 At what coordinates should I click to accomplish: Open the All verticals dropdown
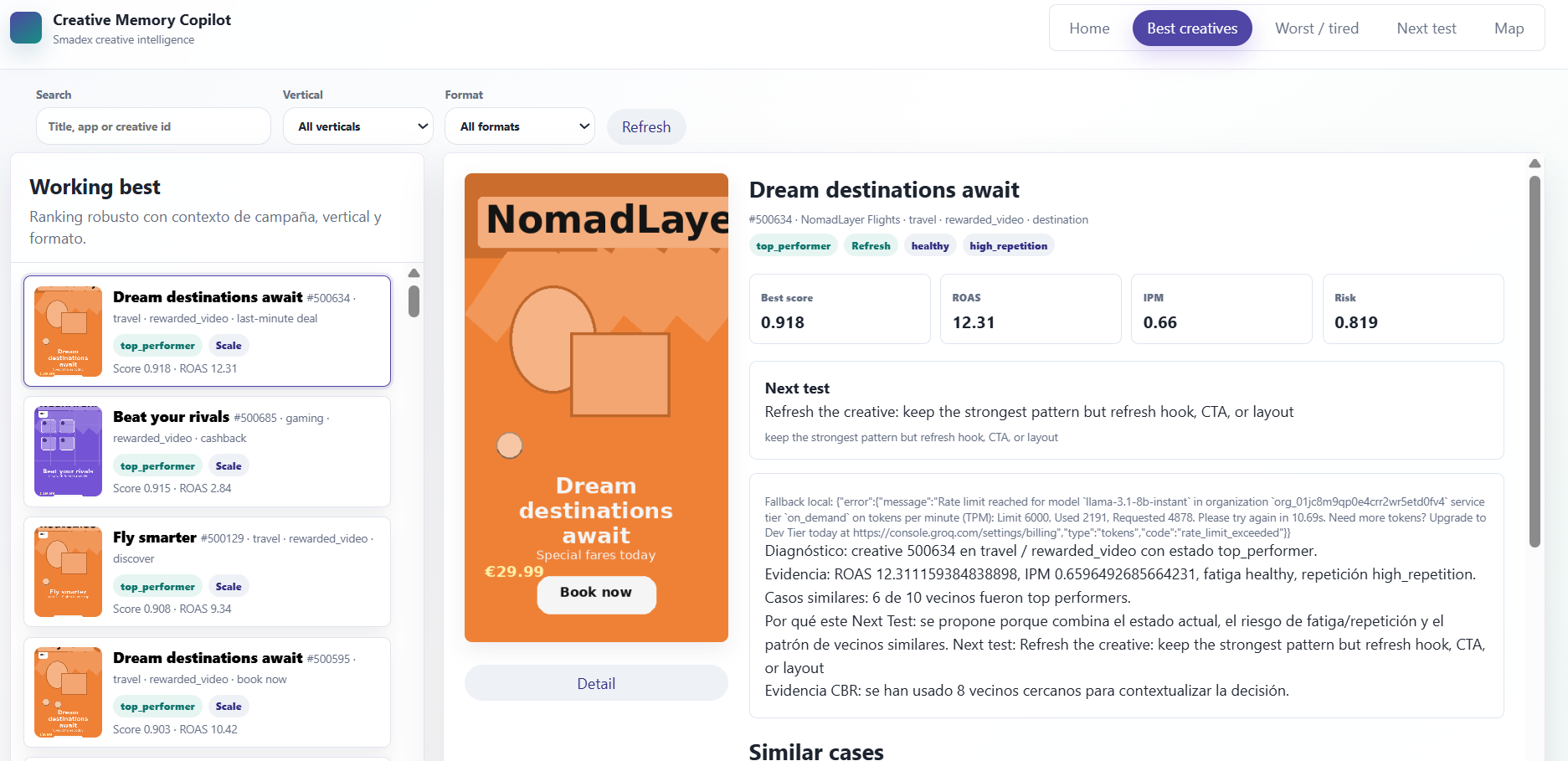pos(358,126)
